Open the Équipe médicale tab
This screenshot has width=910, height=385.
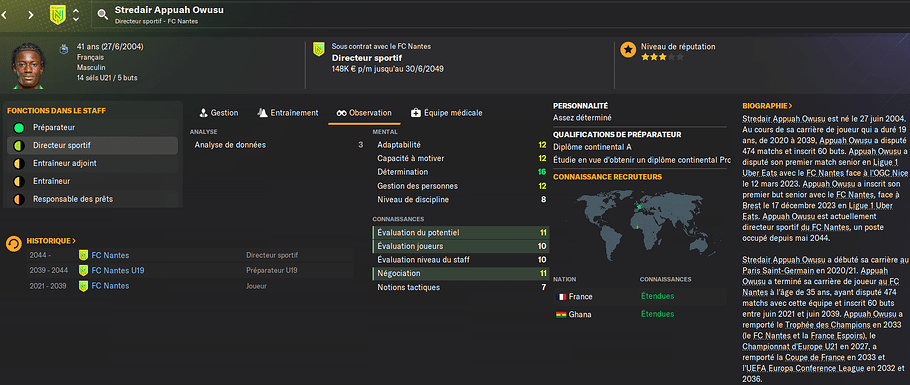click(x=446, y=113)
